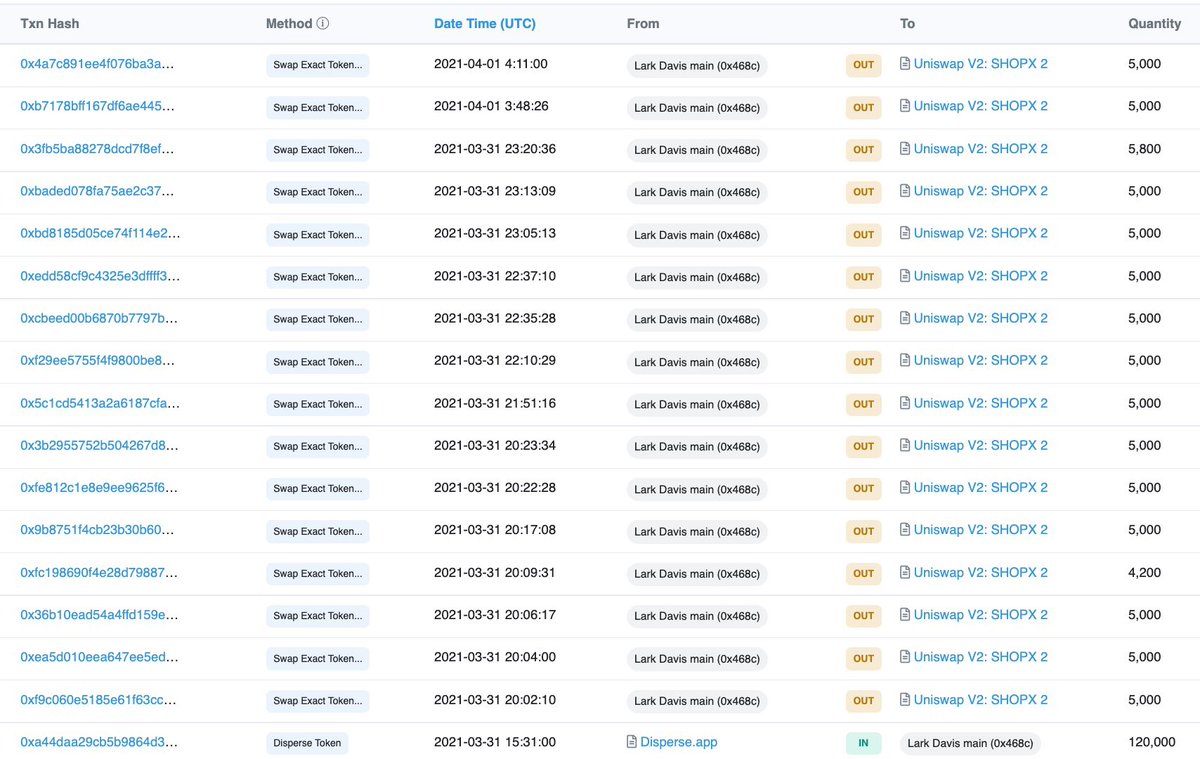Open Uniswap V2: SHOPX 2 link, 22:35:28 row

pyautogui.click(x=981, y=318)
